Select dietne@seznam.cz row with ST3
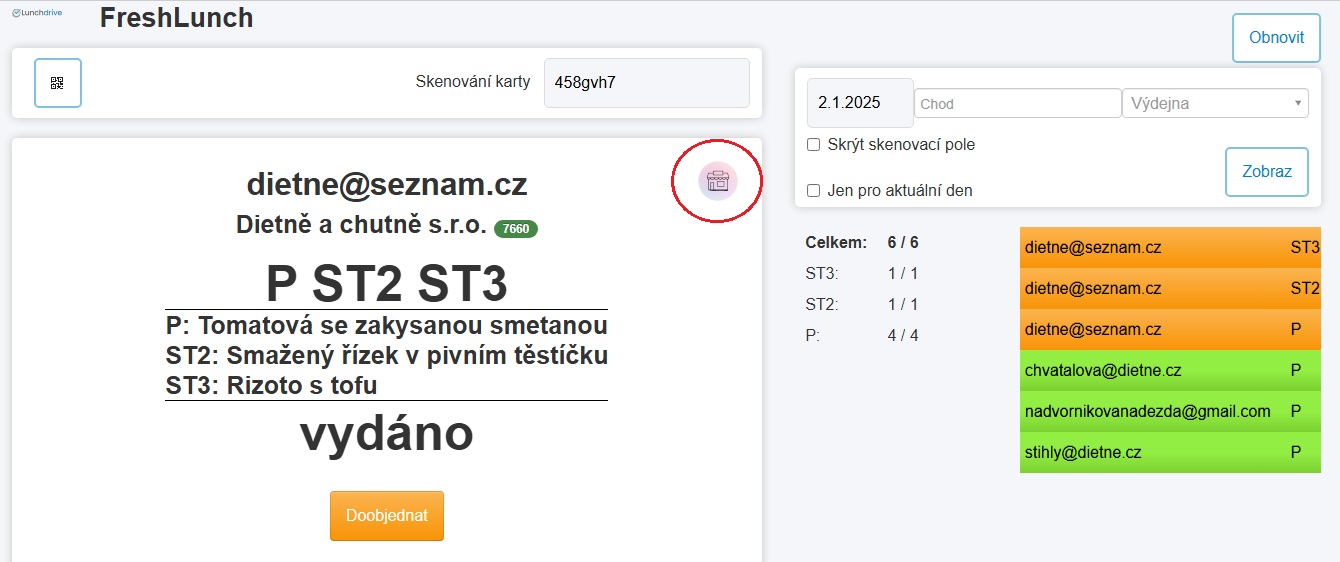The width and height of the screenshot is (1340, 562). tap(1170, 247)
